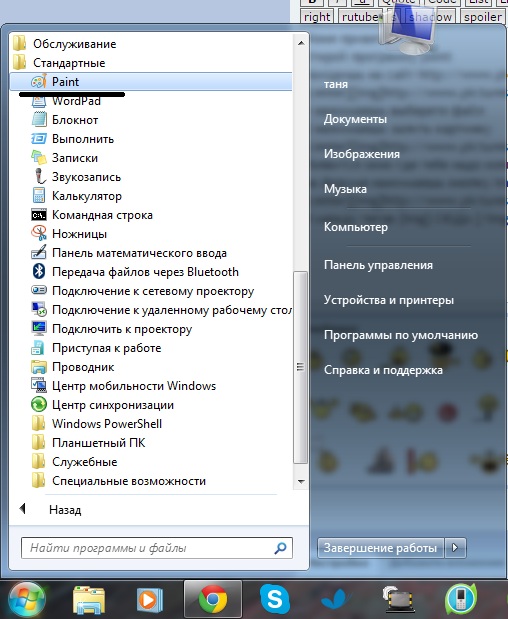Open Explorer from the taskbar
The image size is (508, 619).
coord(89,600)
